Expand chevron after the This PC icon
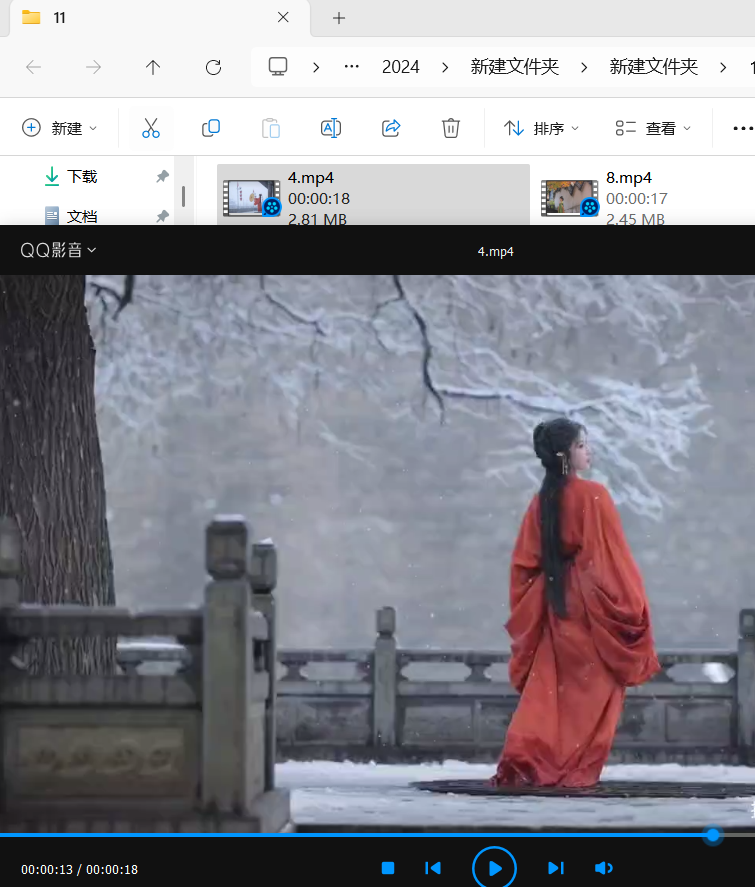The height and width of the screenshot is (887, 755). point(316,67)
